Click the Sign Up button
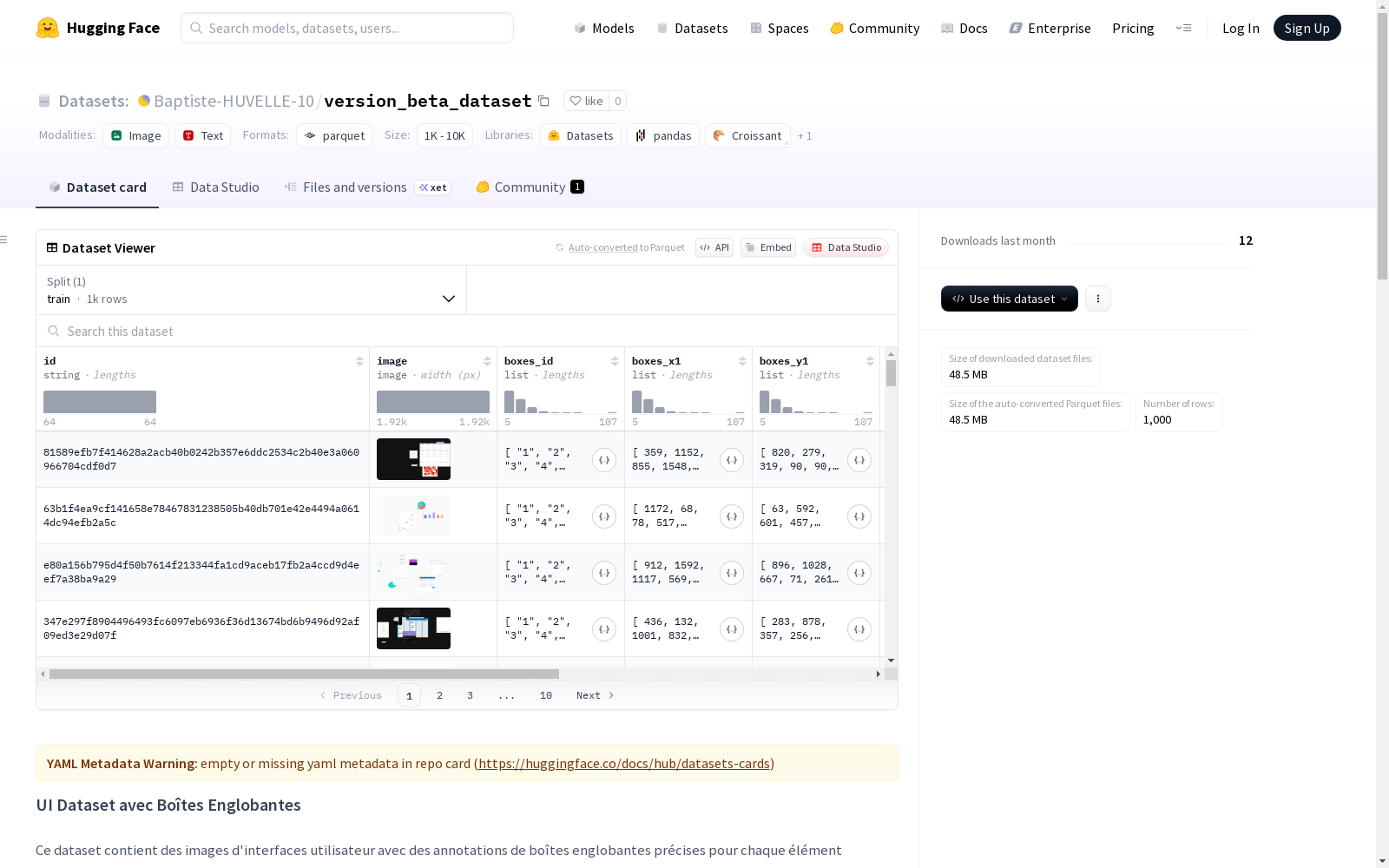 (1307, 28)
